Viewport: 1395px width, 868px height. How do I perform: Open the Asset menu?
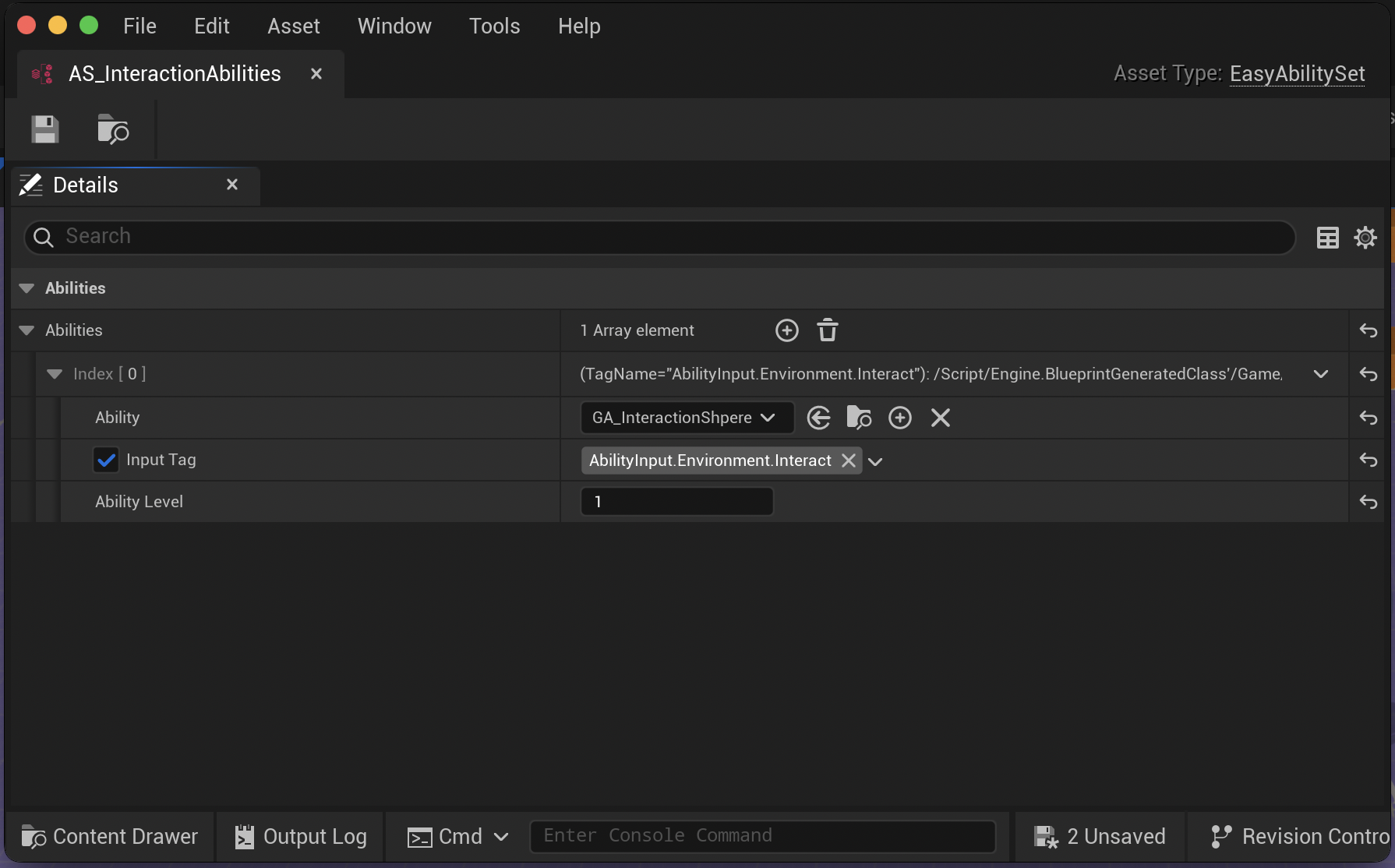[293, 26]
